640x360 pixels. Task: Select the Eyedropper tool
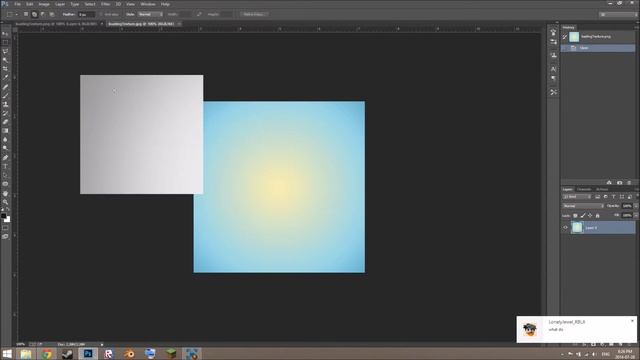[x=5, y=78]
